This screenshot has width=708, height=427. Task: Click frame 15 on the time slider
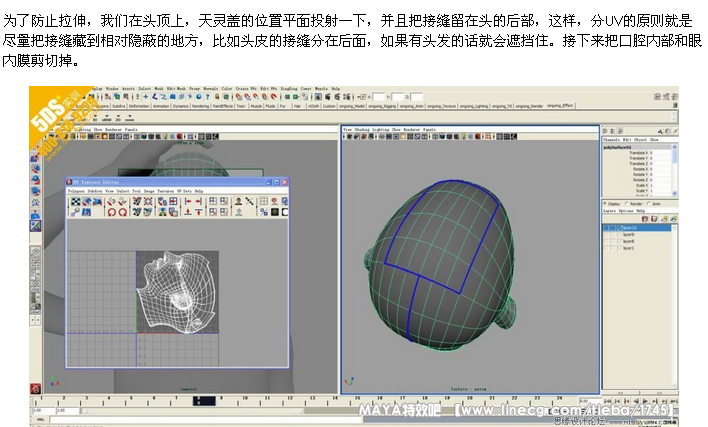coord(358,398)
